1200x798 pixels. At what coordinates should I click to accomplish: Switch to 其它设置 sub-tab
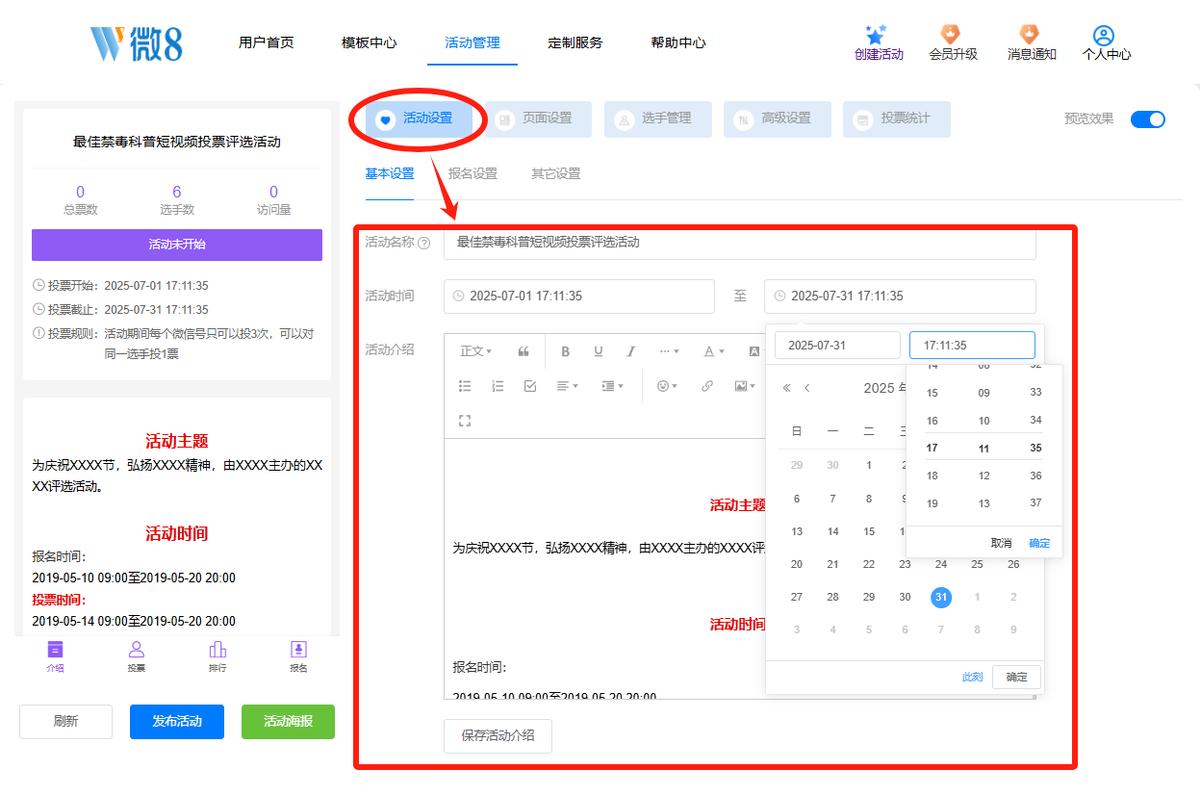(556, 173)
